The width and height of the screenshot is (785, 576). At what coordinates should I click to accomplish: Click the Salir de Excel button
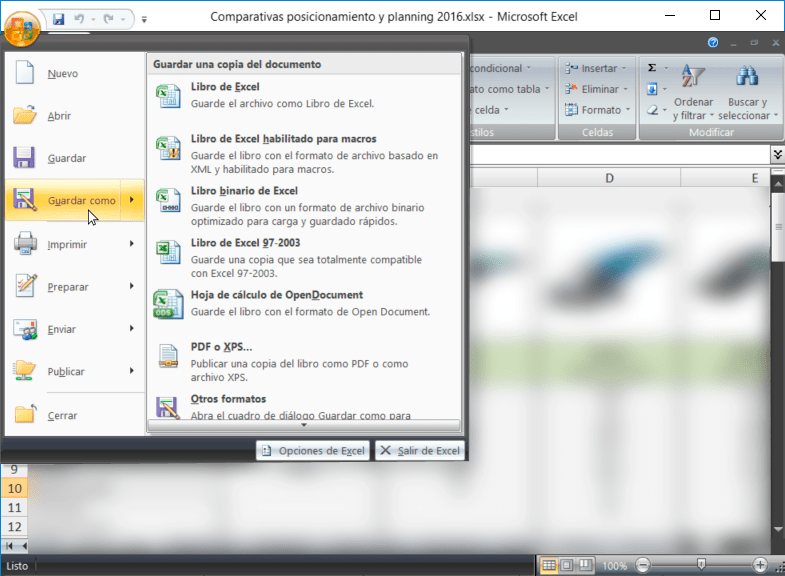pos(420,451)
